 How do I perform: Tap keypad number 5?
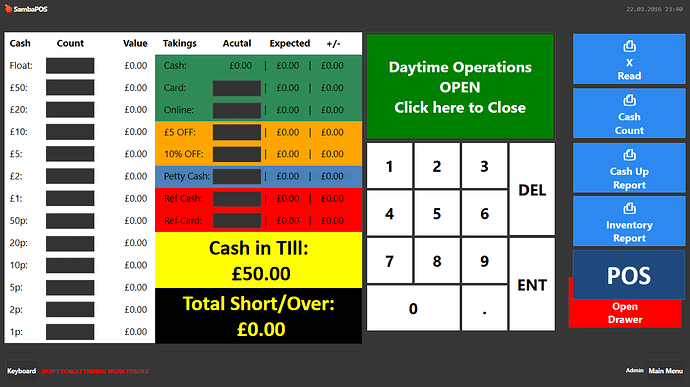click(437, 214)
